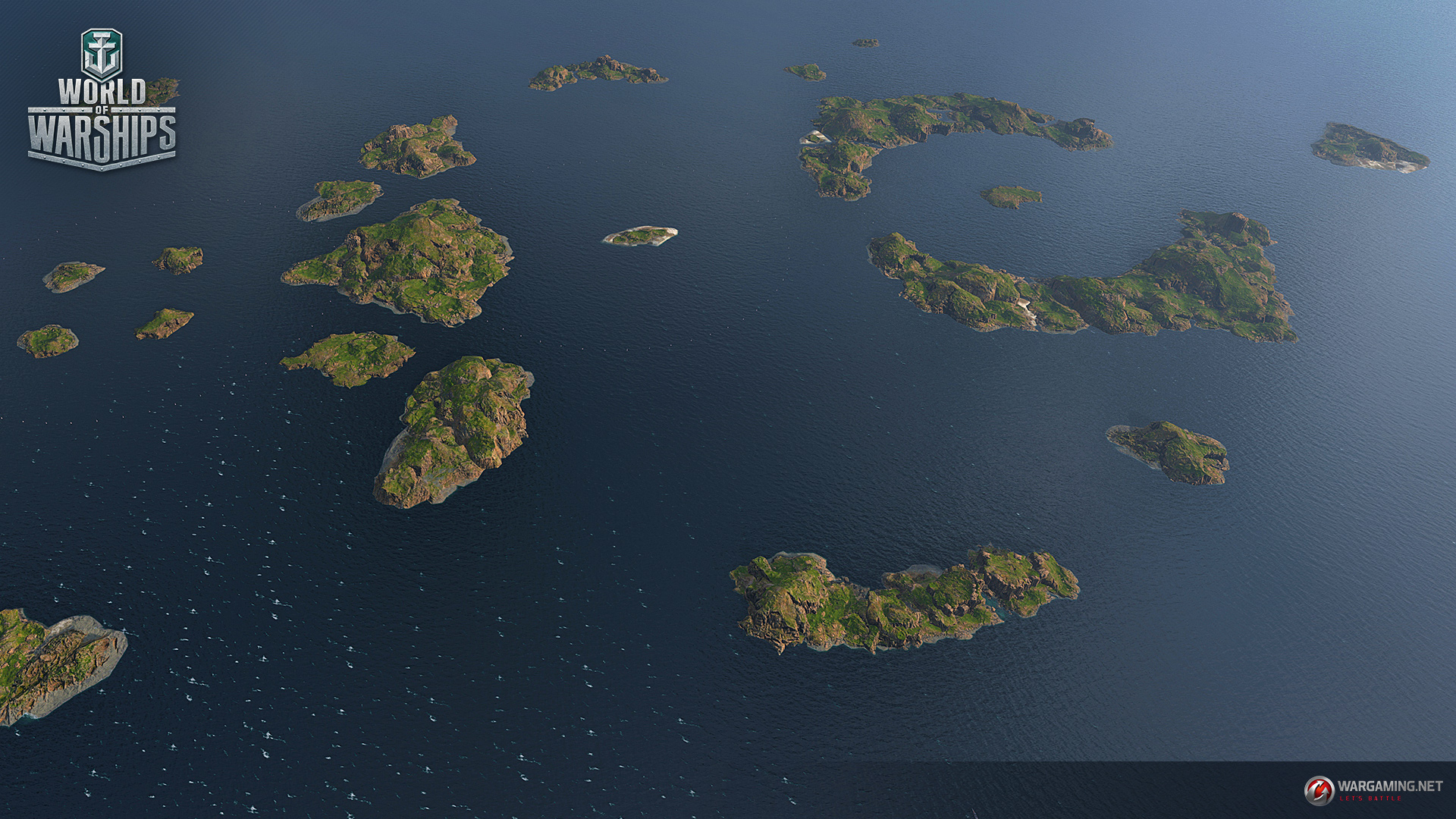The image size is (1456, 819).
Task: Open the Wargaming.net text link
Action: (x=1389, y=786)
